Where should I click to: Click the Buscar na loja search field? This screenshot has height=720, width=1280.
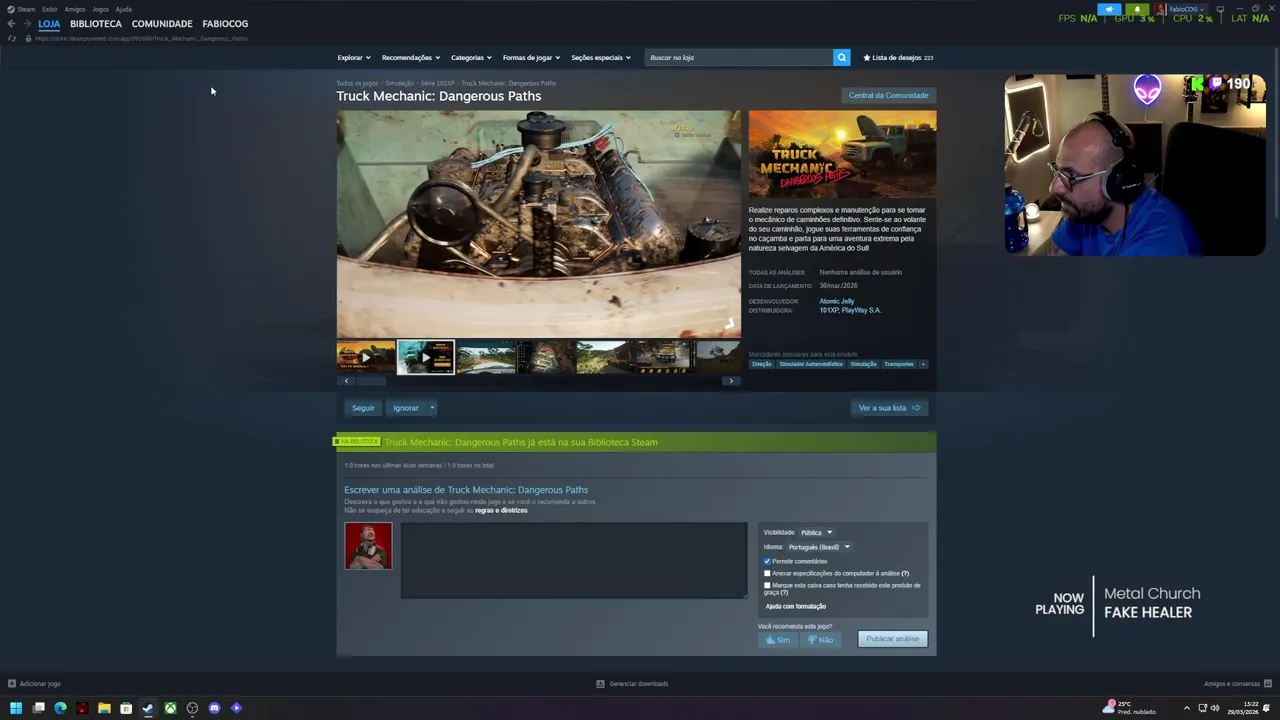(x=738, y=57)
